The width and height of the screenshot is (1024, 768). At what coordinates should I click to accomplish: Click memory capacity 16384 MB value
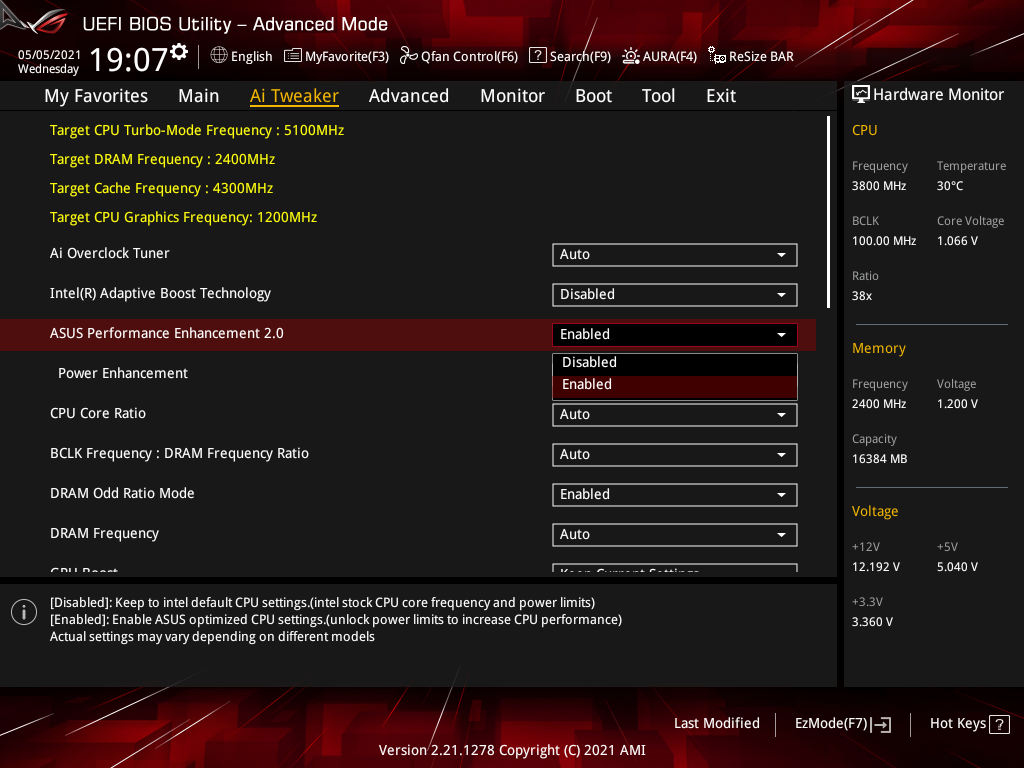(879, 459)
